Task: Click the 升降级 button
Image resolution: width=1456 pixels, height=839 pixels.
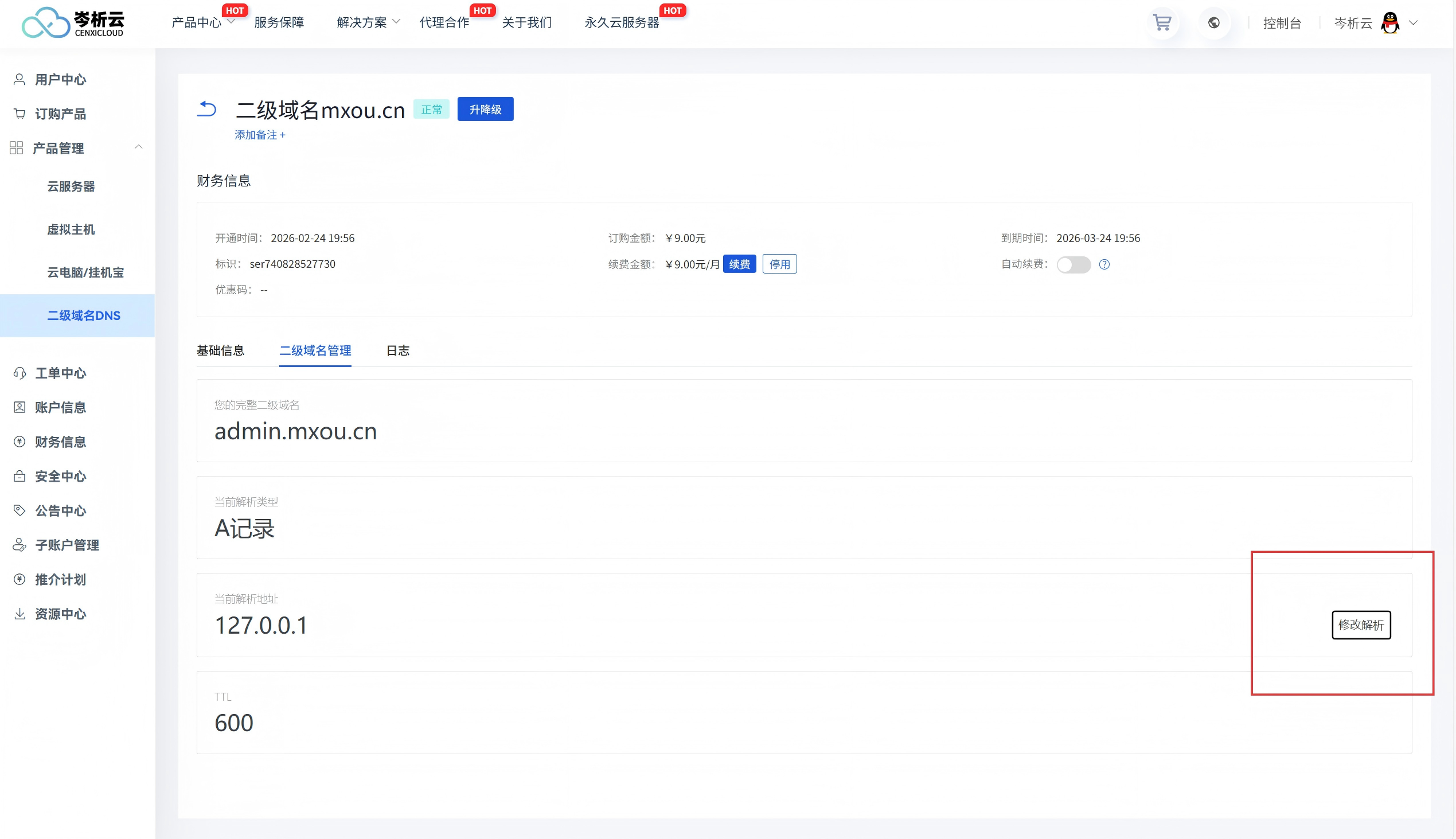Action: point(485,110)
